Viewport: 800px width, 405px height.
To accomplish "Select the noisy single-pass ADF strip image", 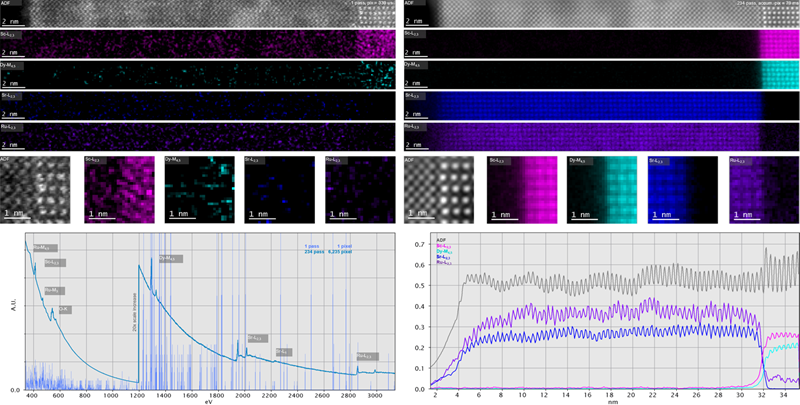I will (x=197, y=14).
